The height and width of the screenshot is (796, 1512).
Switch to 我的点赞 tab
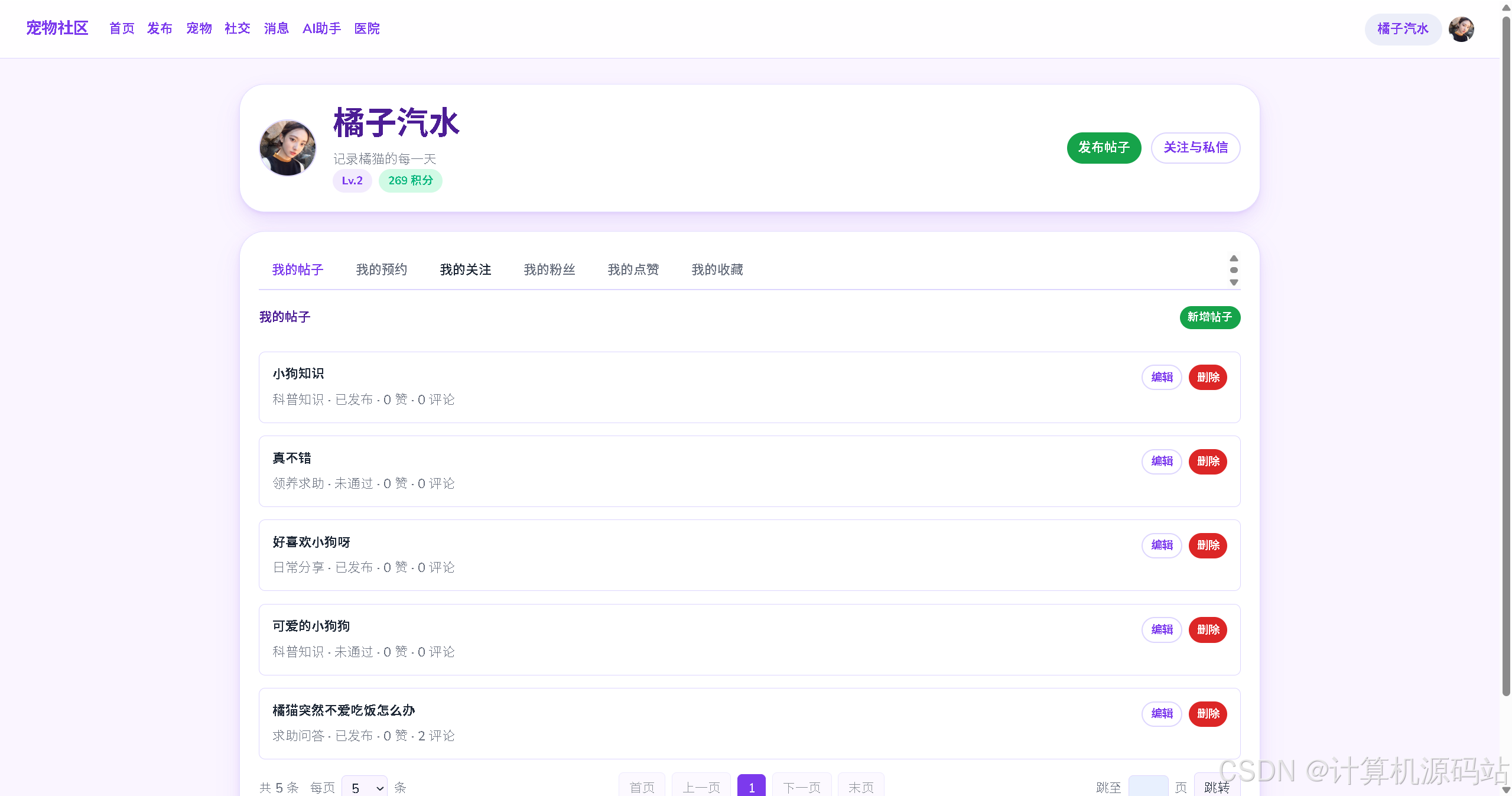tap(633, 269)
